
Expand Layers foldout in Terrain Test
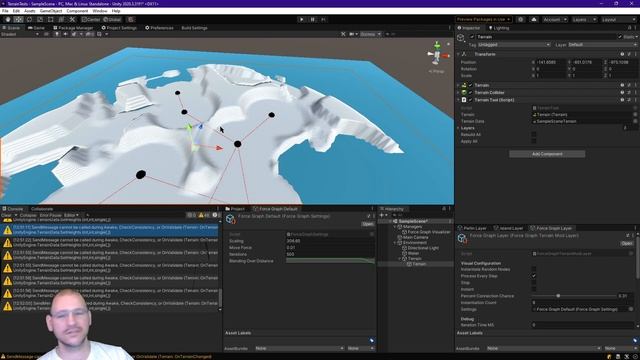click(458, 128)
